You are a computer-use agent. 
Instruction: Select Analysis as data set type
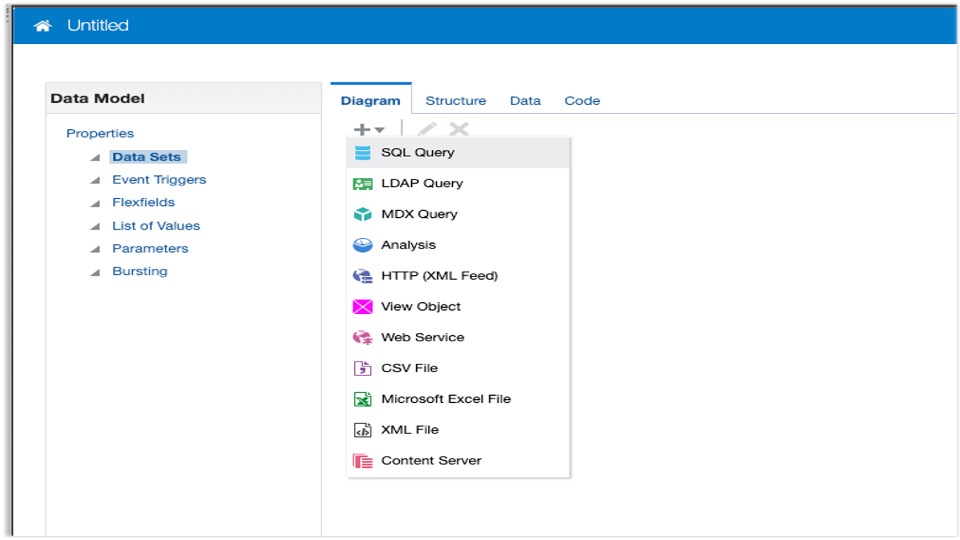458,245
